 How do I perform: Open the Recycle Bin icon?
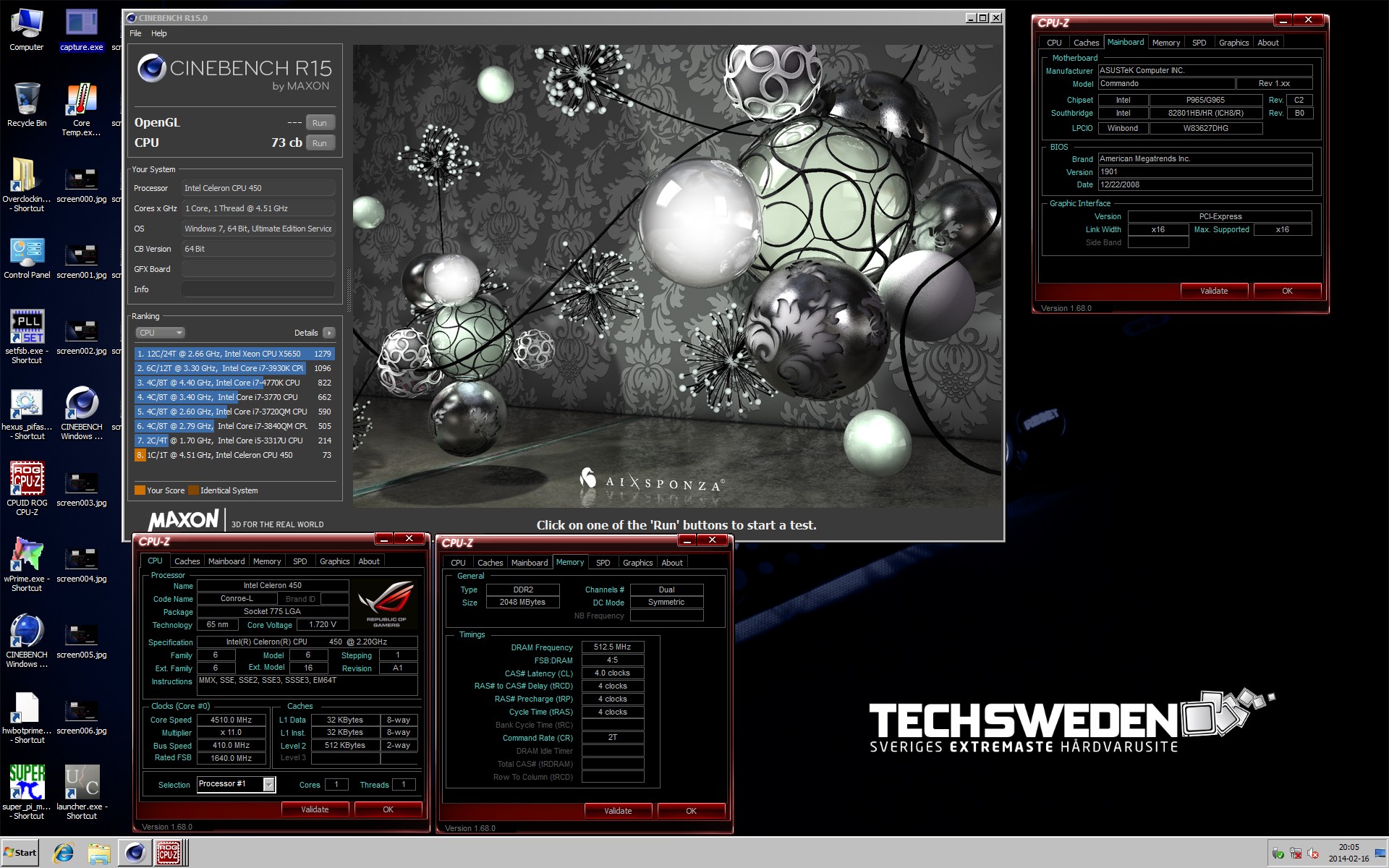(x=26, y=105)
